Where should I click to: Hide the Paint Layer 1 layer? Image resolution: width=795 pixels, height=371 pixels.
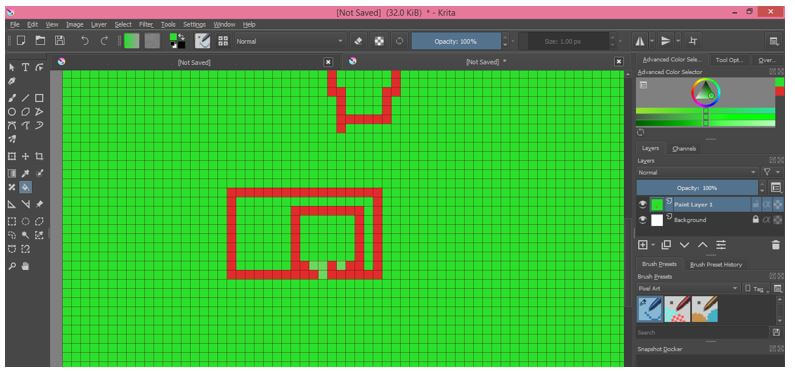click(x=643, y=204)
